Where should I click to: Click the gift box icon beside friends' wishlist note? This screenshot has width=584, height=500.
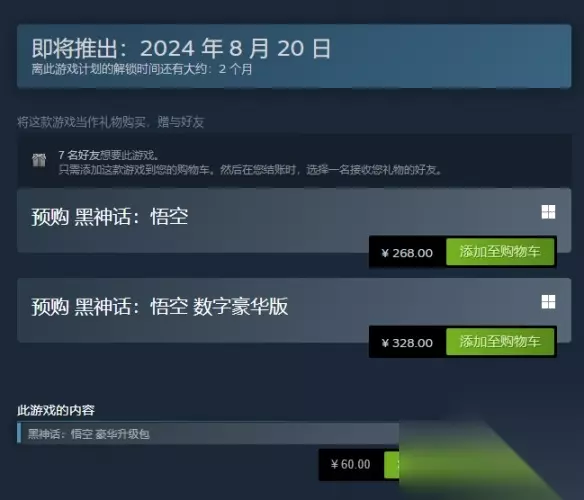click(39, 160)
